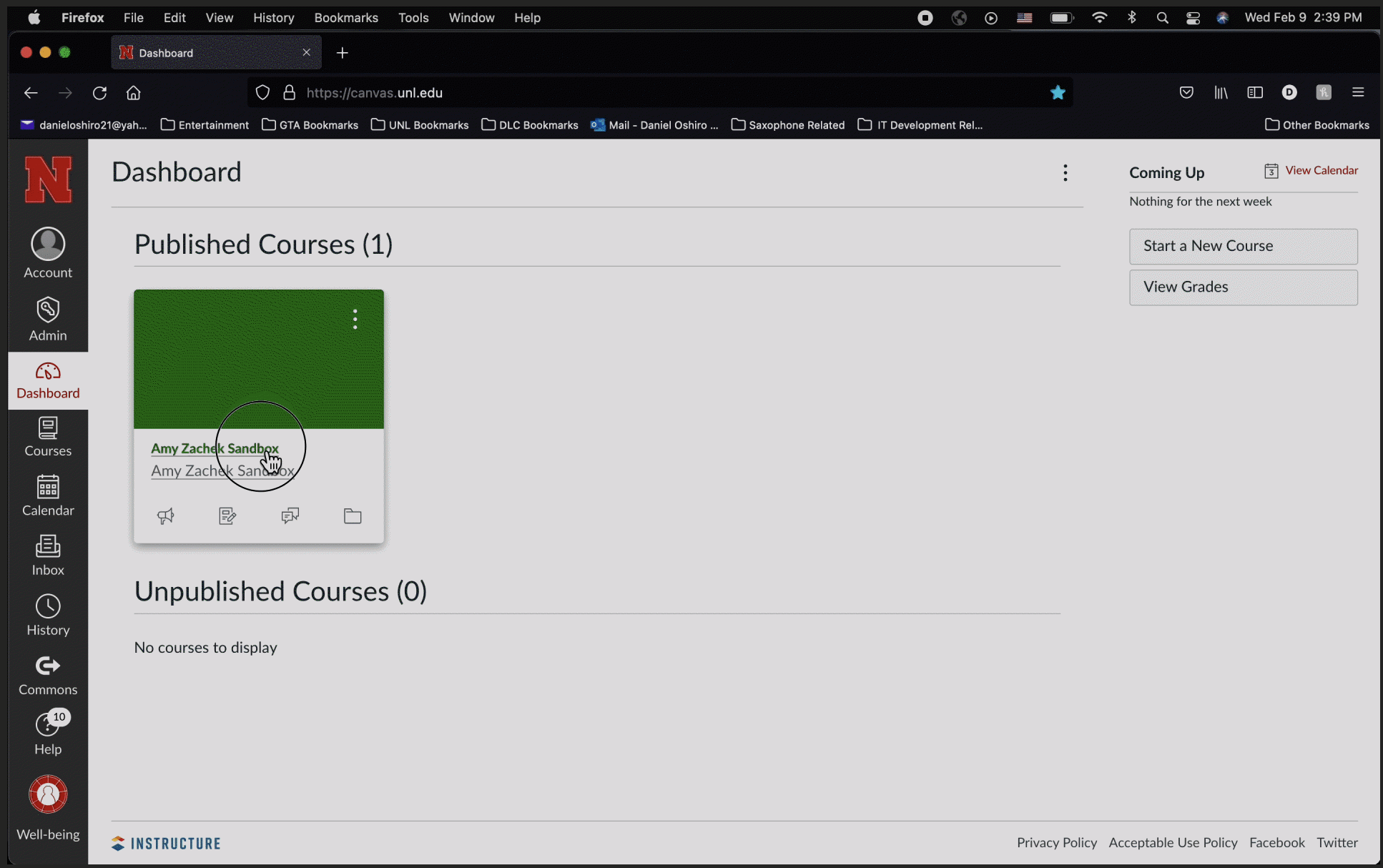
Task: Open Files folder icon on Sandbox card
Action: pyautogui.click(x=353, y=516)
